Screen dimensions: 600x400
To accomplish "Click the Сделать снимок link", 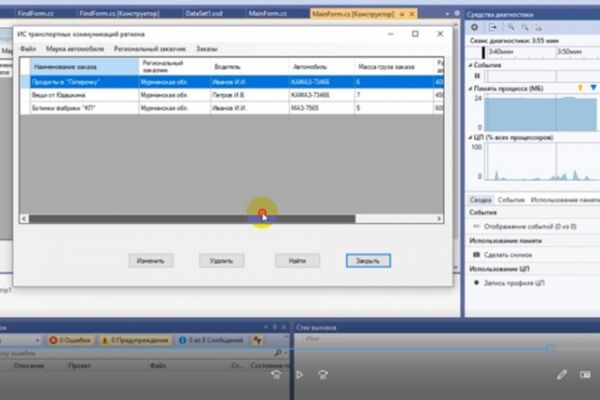I will tap(508, 255).
